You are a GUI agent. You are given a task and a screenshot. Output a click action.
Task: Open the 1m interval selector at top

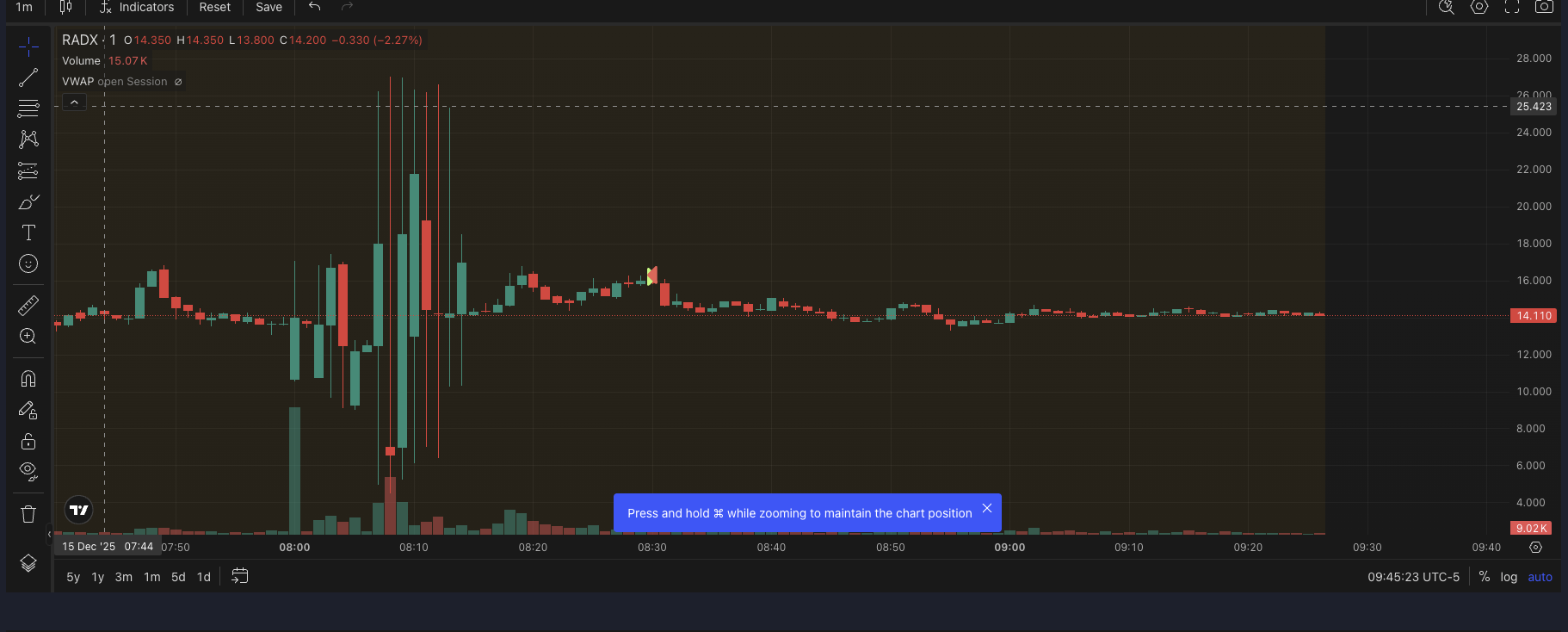[x=24, y=7]
